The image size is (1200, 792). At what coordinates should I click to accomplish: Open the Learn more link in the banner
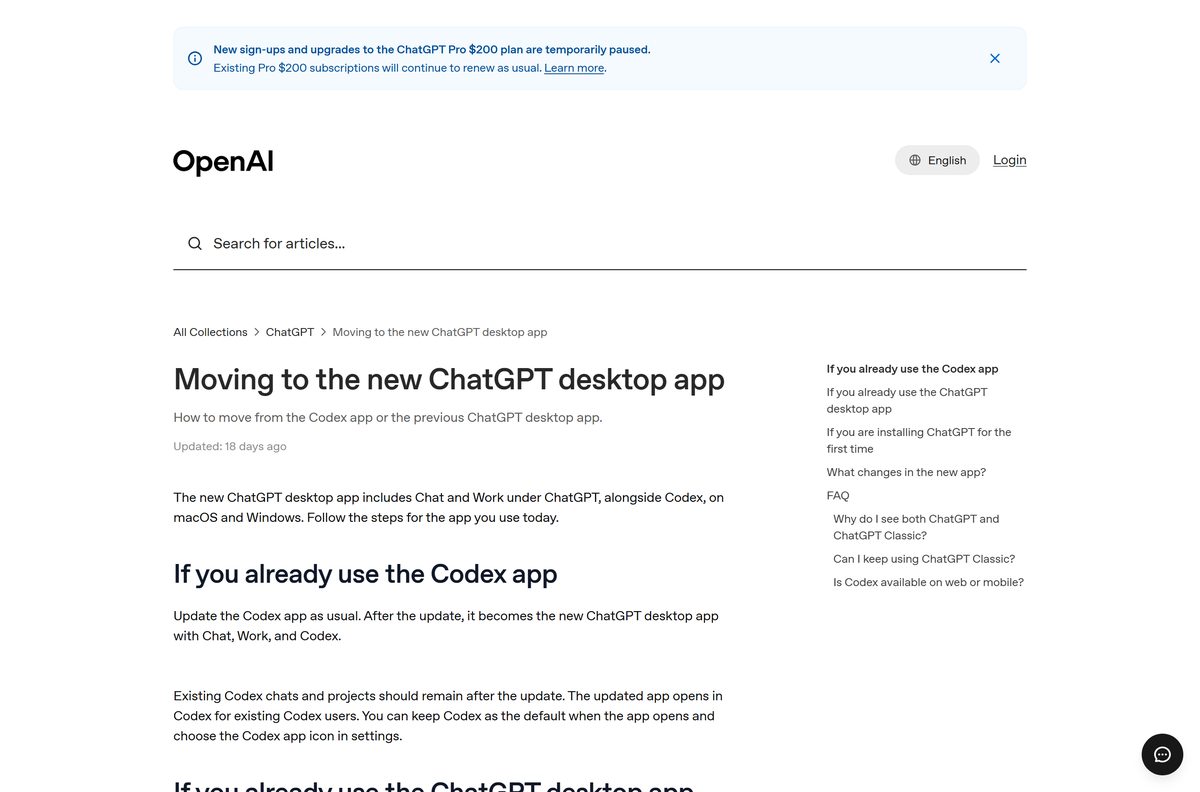point(574,68)
